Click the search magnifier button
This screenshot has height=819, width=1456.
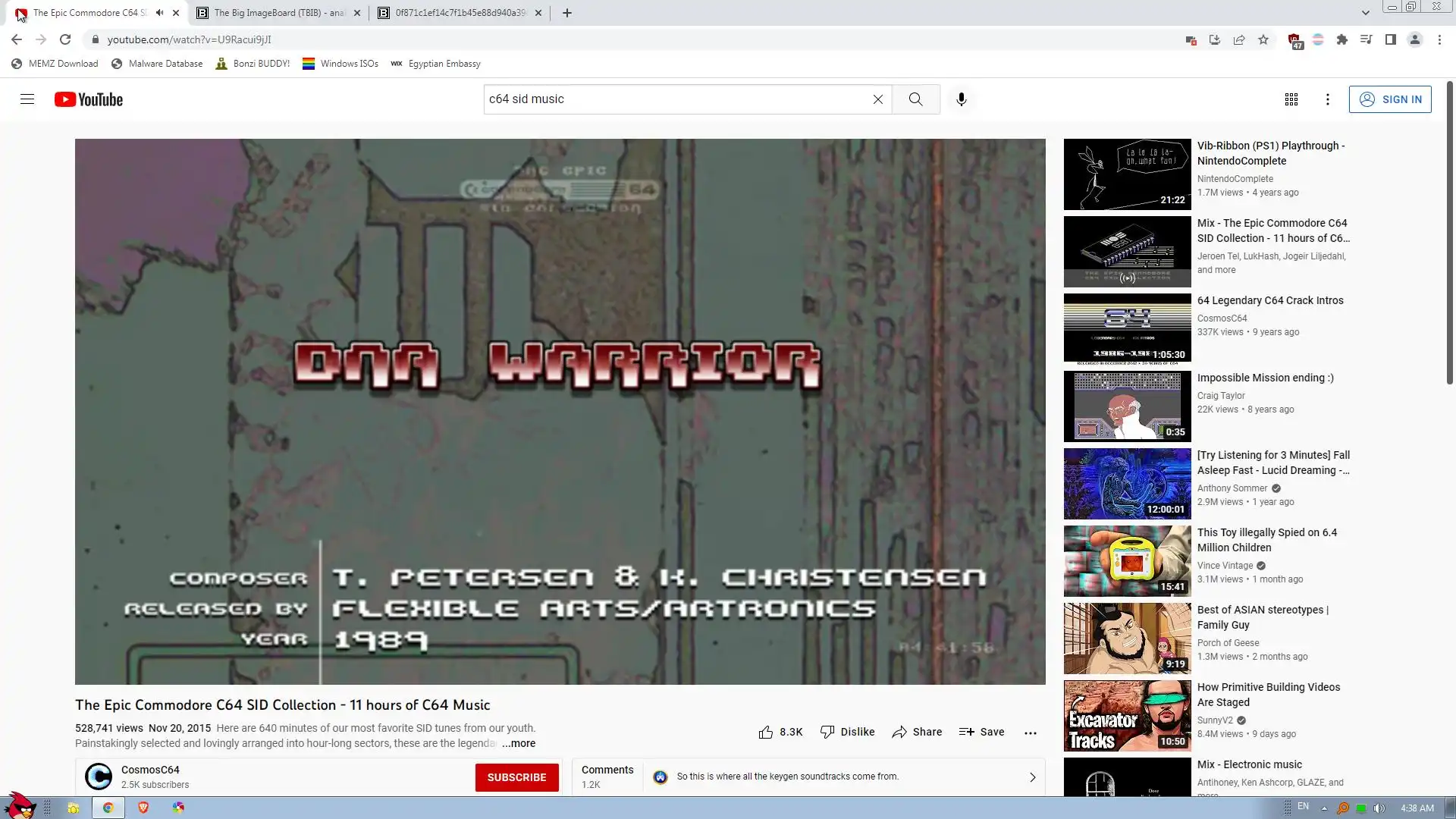click(915, 99)
